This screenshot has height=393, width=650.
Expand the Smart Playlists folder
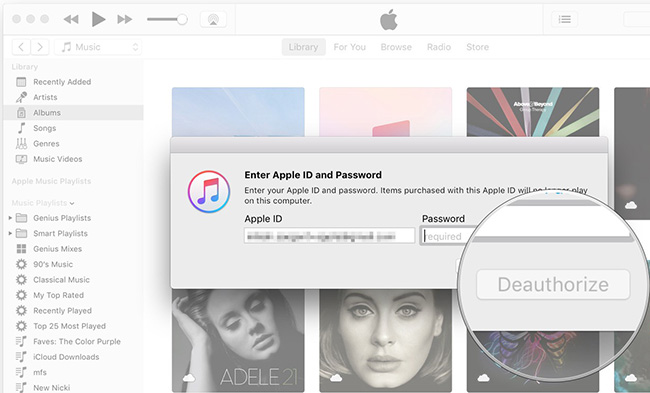coord(10,233)
